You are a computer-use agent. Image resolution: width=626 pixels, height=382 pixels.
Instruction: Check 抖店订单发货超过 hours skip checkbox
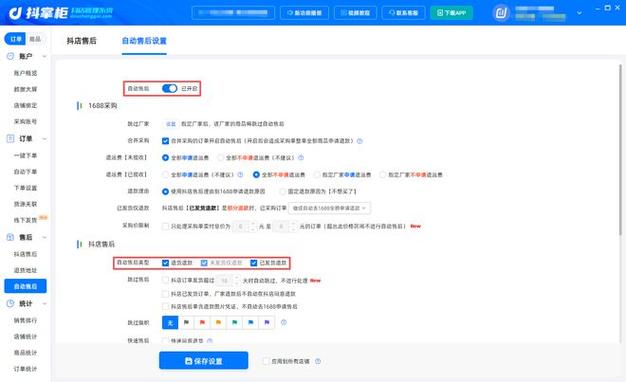pyautogui.click(x=165, y=281)
